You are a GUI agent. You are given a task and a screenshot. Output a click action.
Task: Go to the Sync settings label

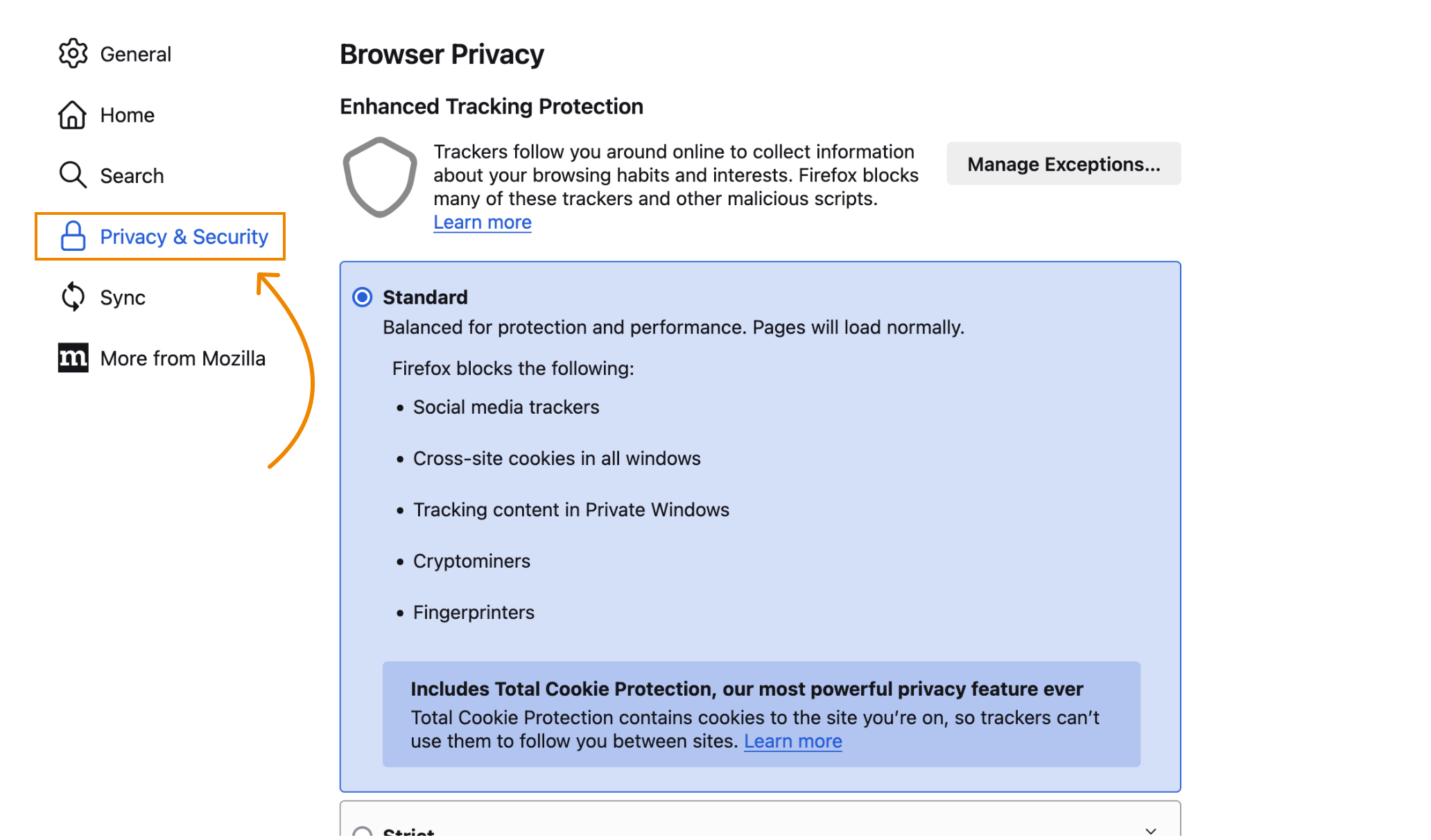(x=123, y=298)
